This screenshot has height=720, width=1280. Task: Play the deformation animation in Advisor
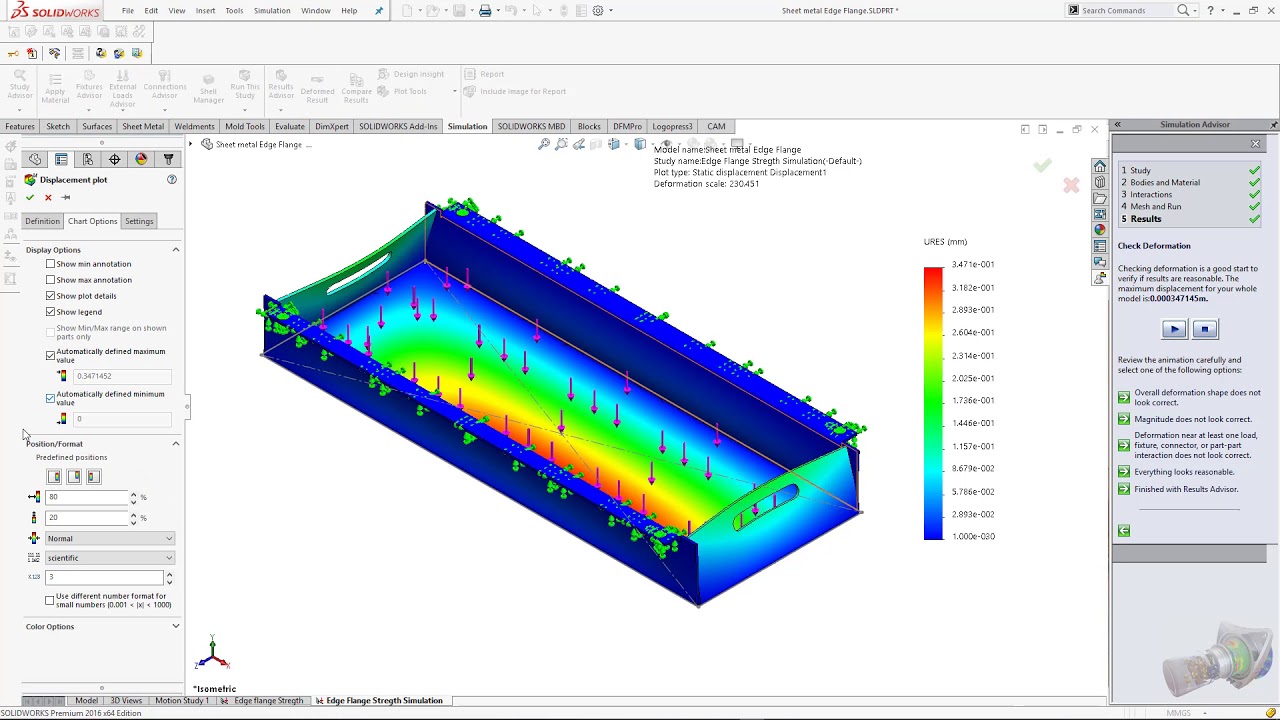pyautogui.click(x=1174, y=329)
